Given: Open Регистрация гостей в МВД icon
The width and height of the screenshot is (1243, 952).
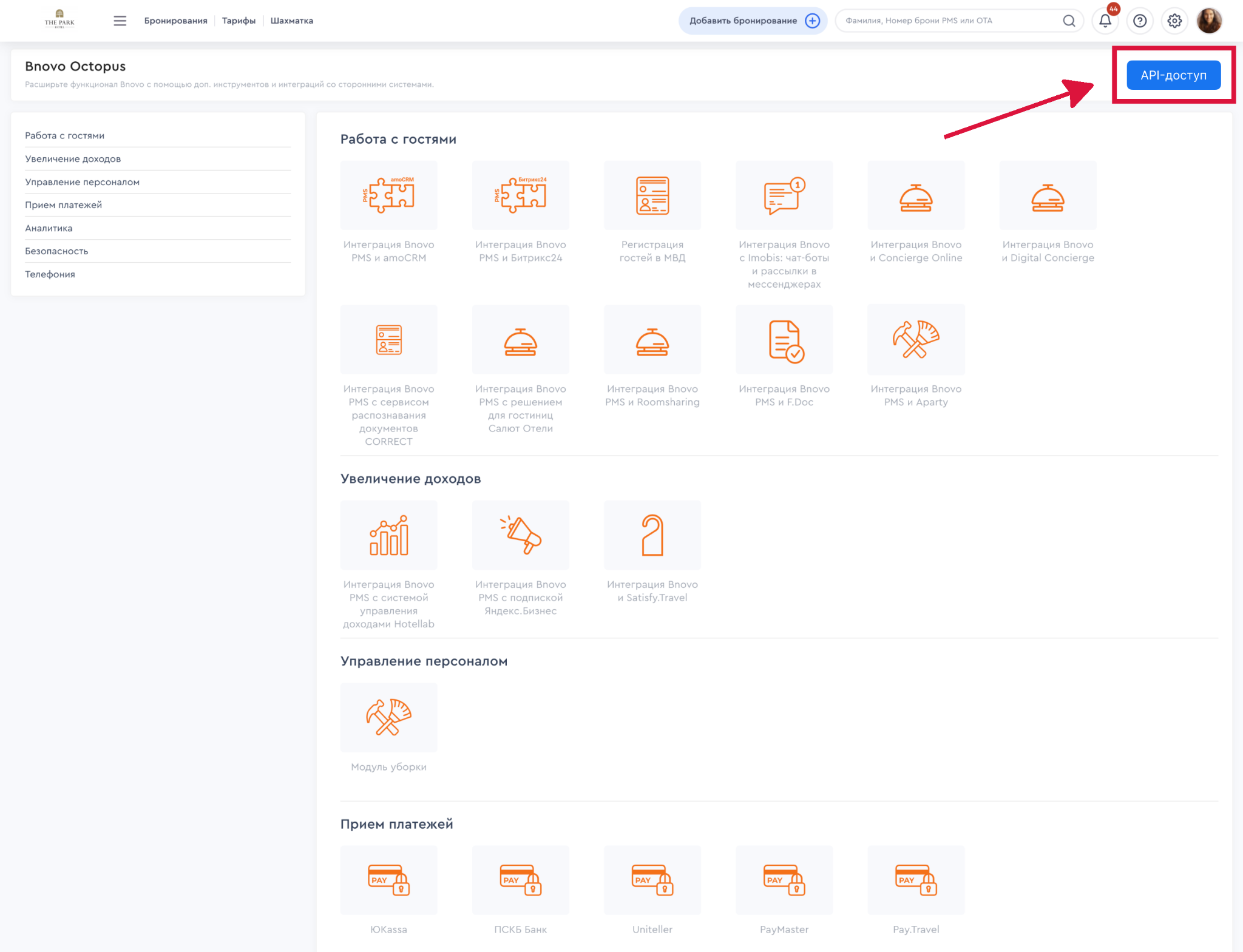Looking at the screenshot, I should (x=652, y=195).
